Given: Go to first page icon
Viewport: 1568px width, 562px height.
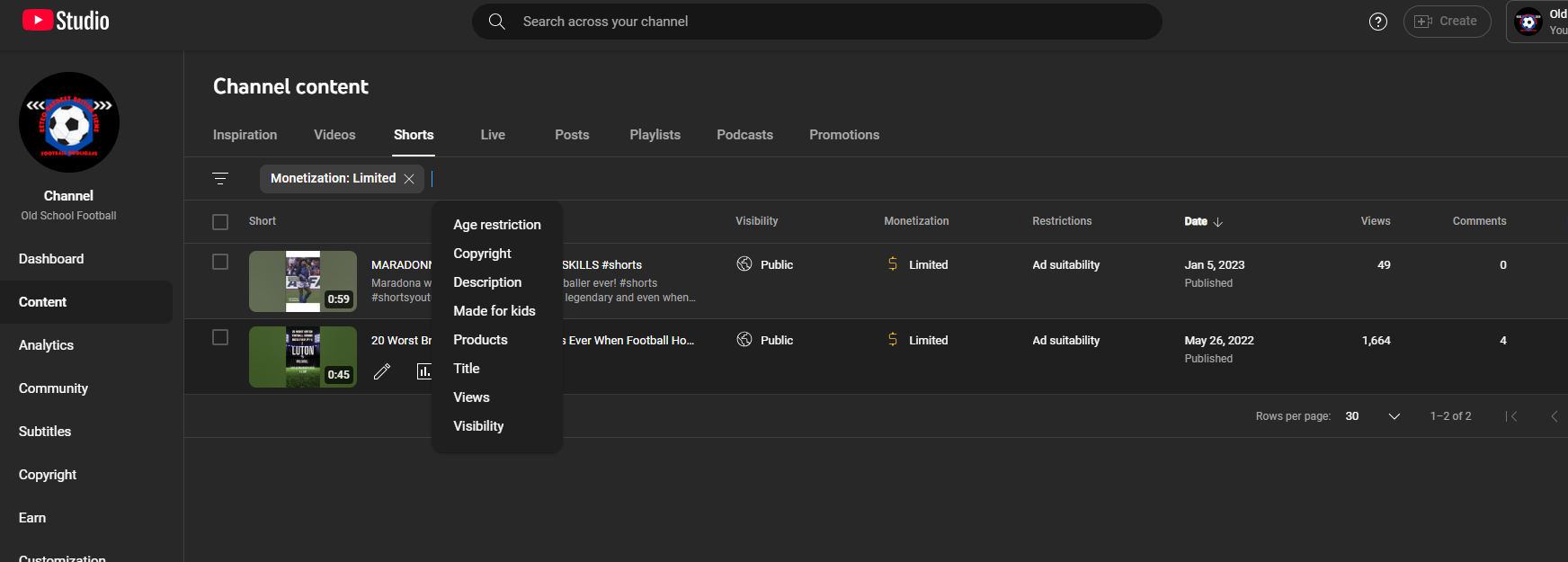Looking at the screenshot, I should pos(1511,416).
